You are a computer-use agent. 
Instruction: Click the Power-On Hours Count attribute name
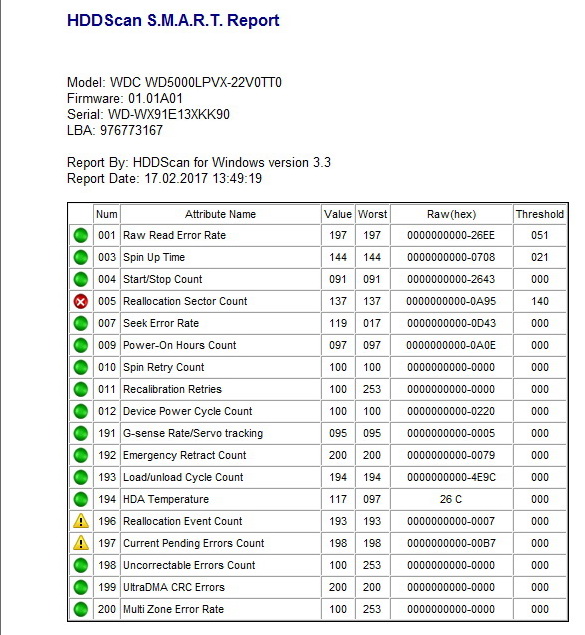click(179, 345)
